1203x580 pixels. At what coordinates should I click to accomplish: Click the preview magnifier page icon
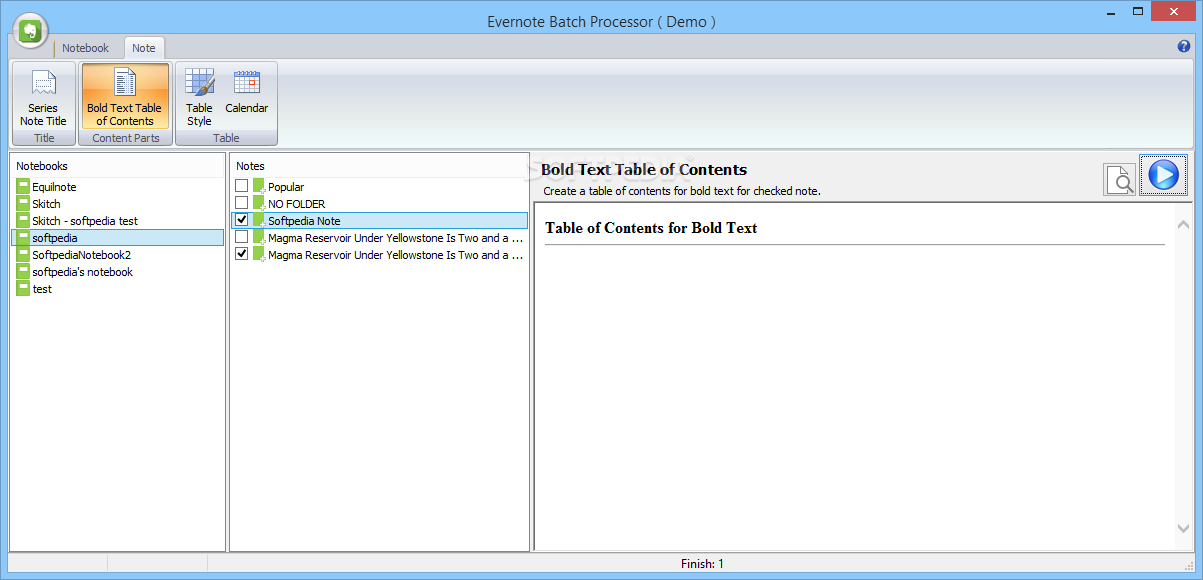pos(1120,178)
